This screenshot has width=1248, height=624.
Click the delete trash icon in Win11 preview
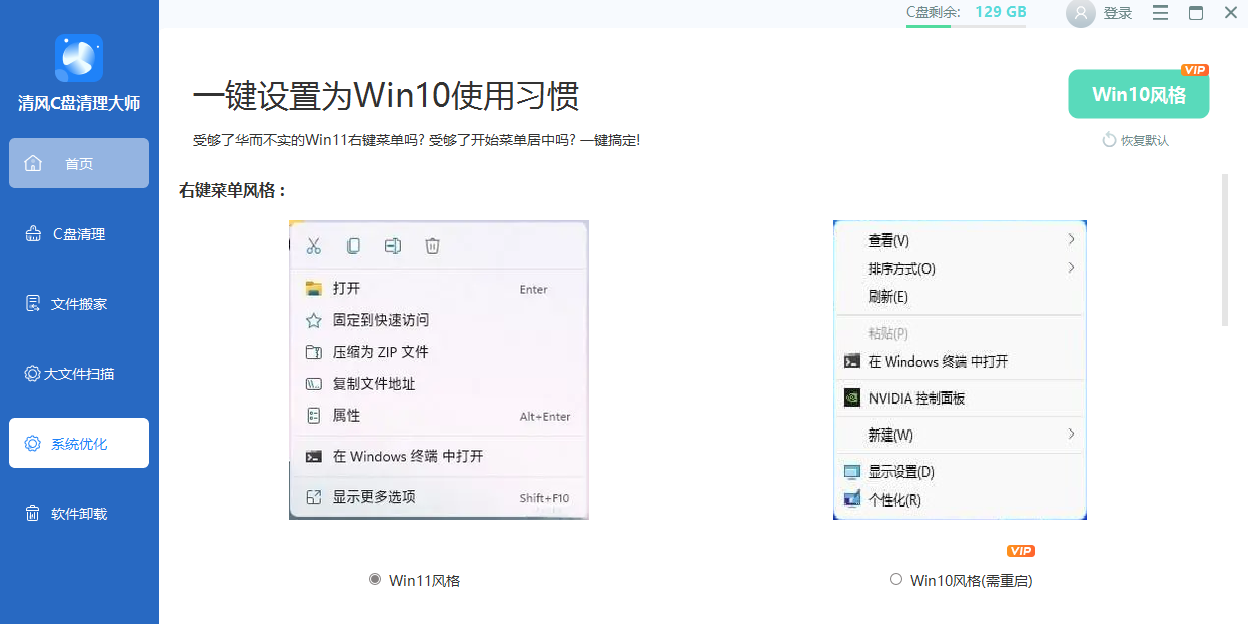432,246
